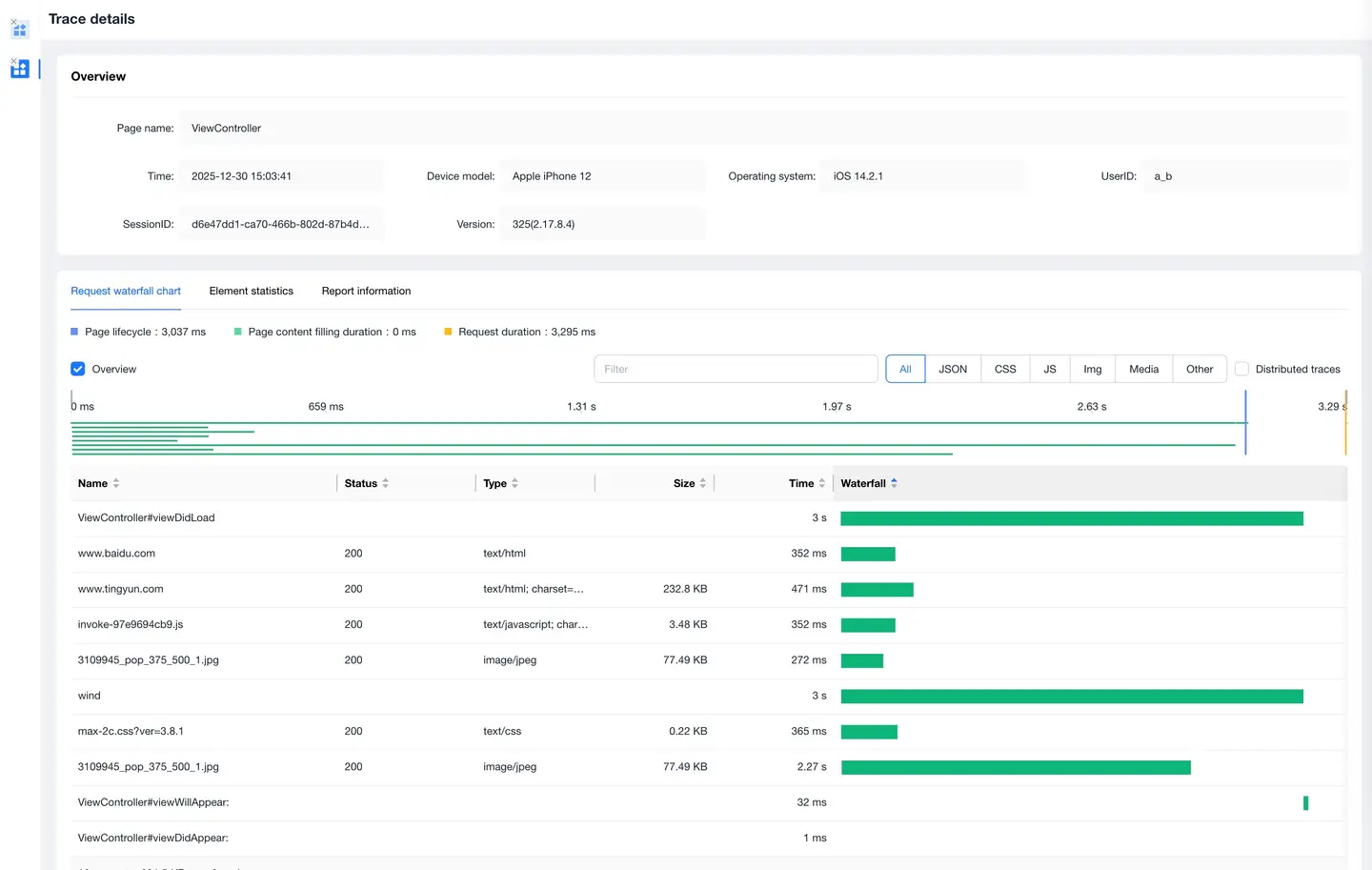Sort by Type column arrows
This screenshot has height=870, width=1372.
514,484
